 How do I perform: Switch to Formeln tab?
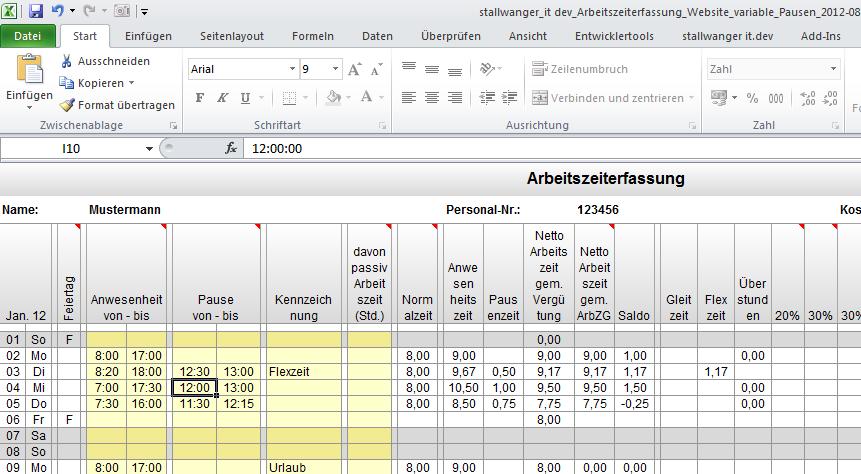312,36
